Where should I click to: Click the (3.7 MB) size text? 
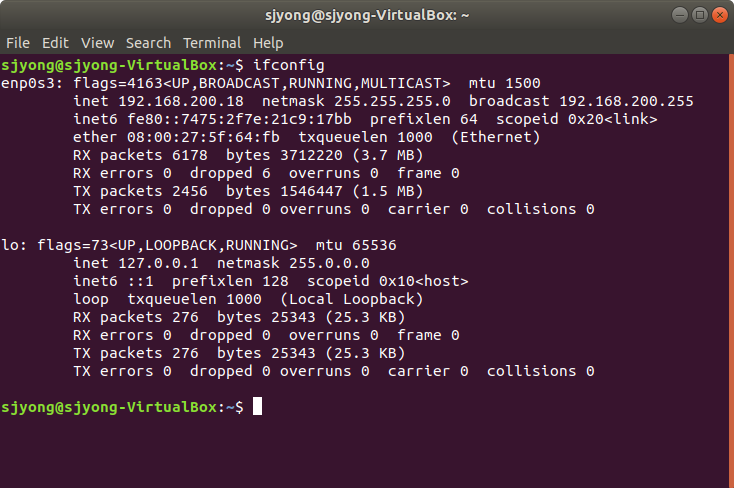388,155
